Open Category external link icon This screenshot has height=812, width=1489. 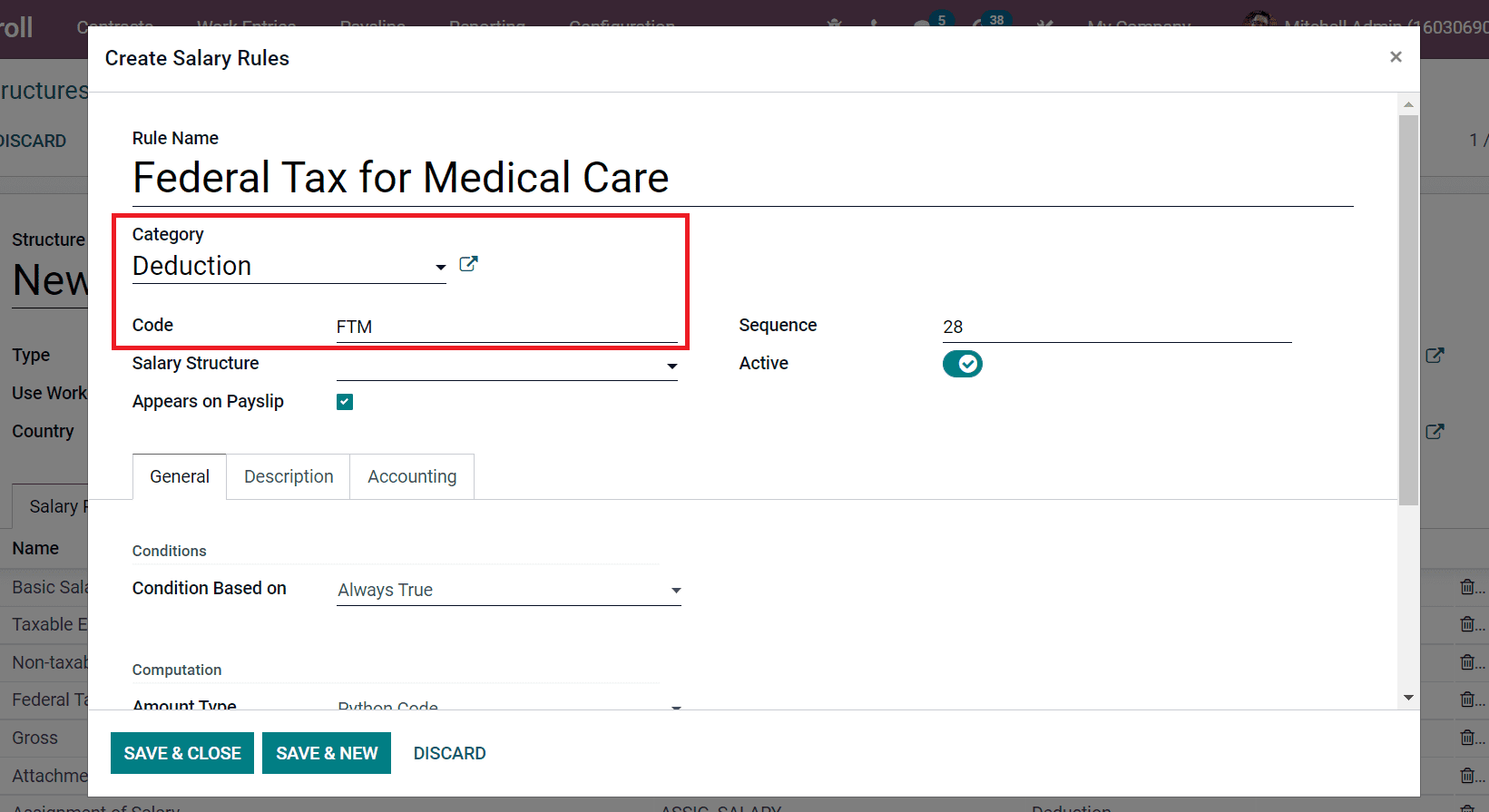[468, 264]
